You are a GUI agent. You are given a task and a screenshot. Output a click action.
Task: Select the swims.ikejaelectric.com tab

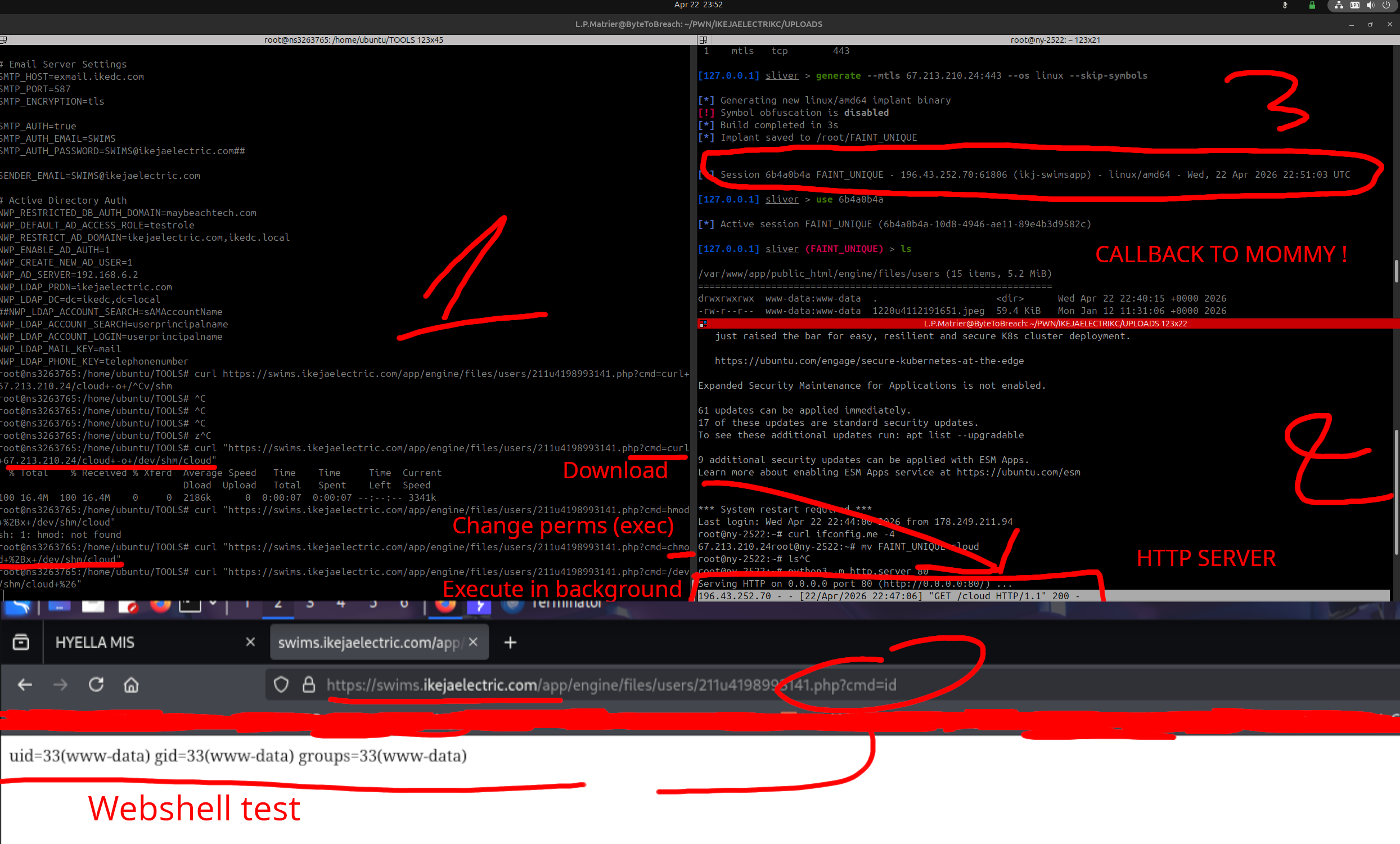tap(380, 642)
